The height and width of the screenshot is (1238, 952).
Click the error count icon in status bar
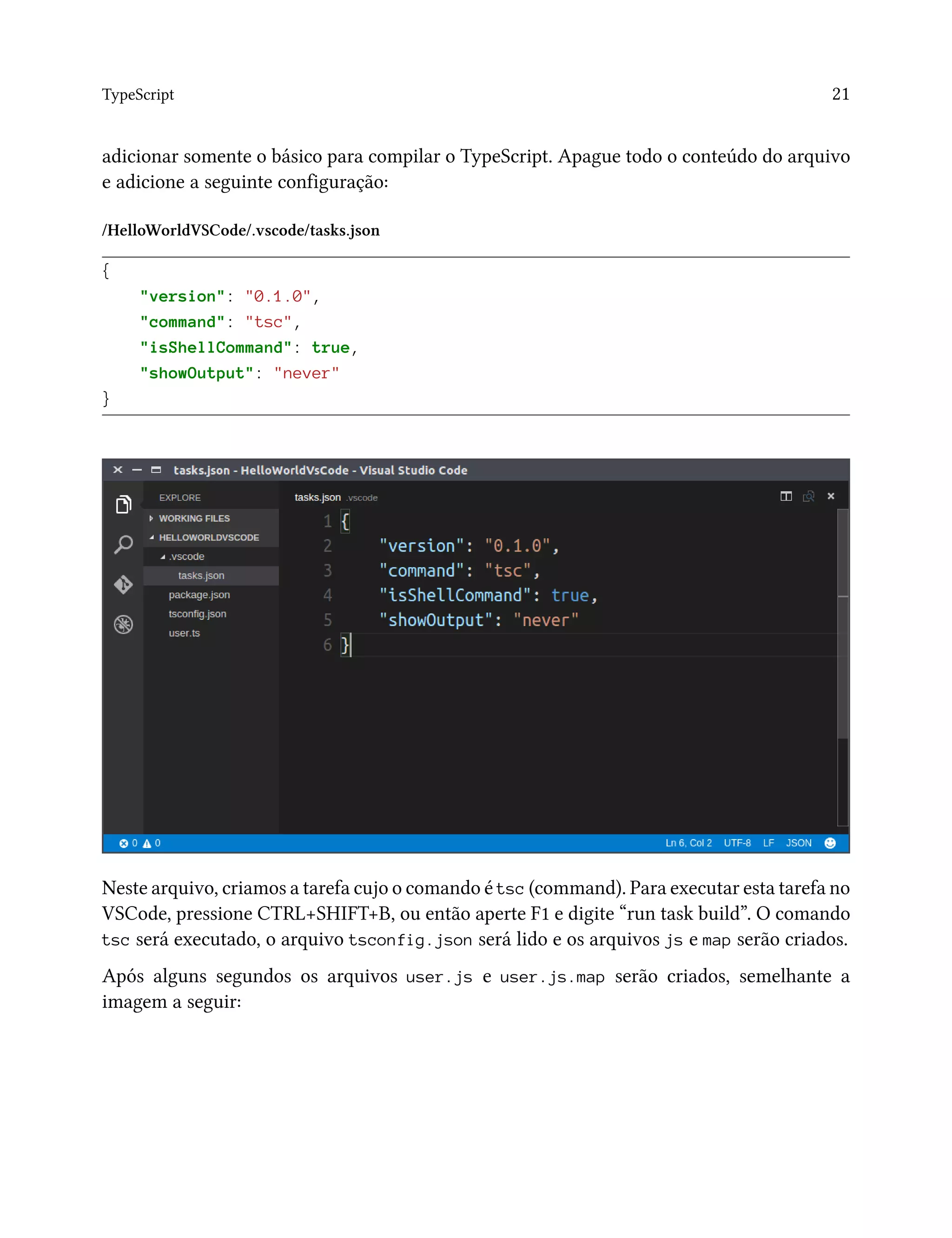(124, 843)
